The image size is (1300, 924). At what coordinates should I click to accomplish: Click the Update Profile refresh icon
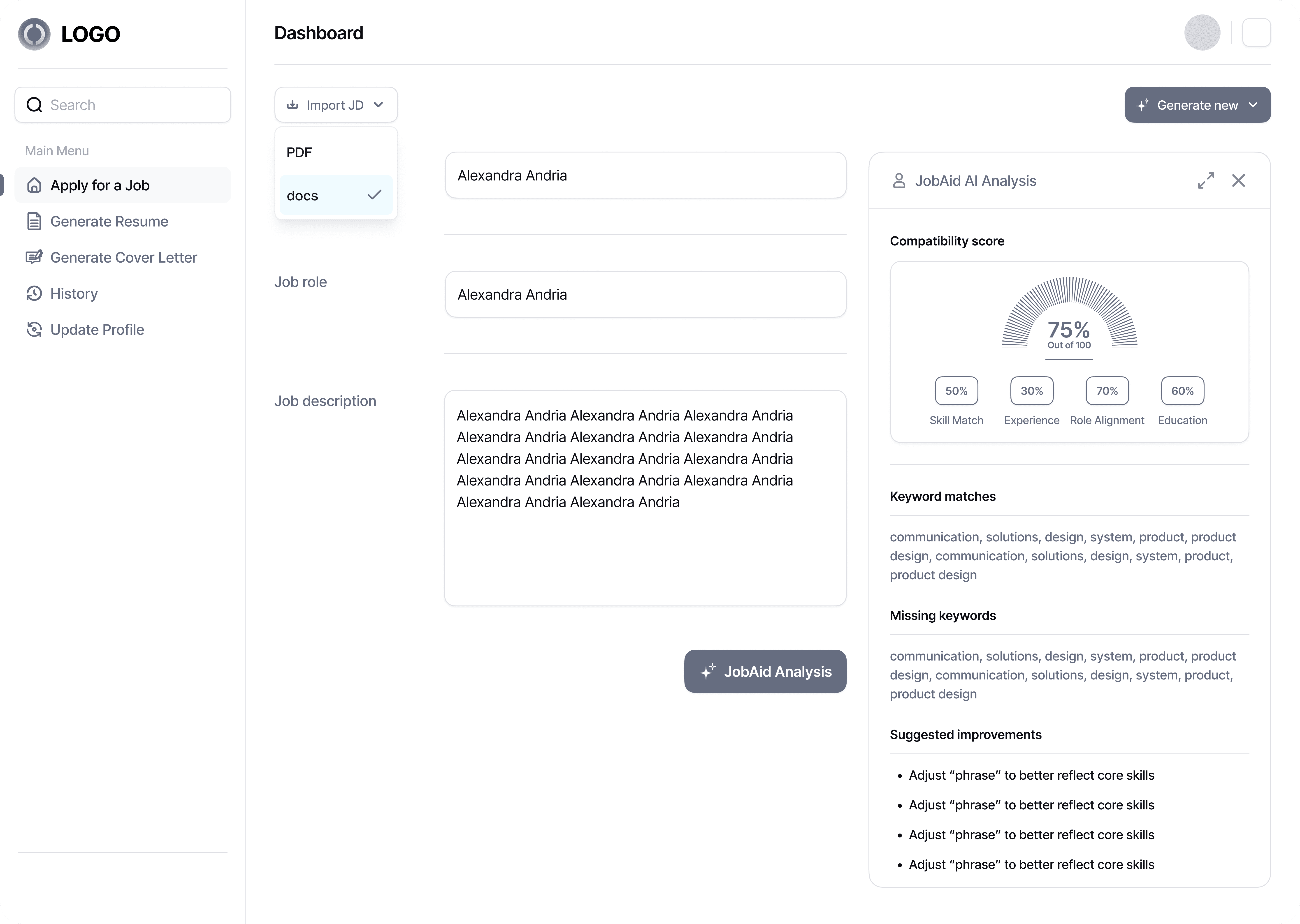(34, 329)
